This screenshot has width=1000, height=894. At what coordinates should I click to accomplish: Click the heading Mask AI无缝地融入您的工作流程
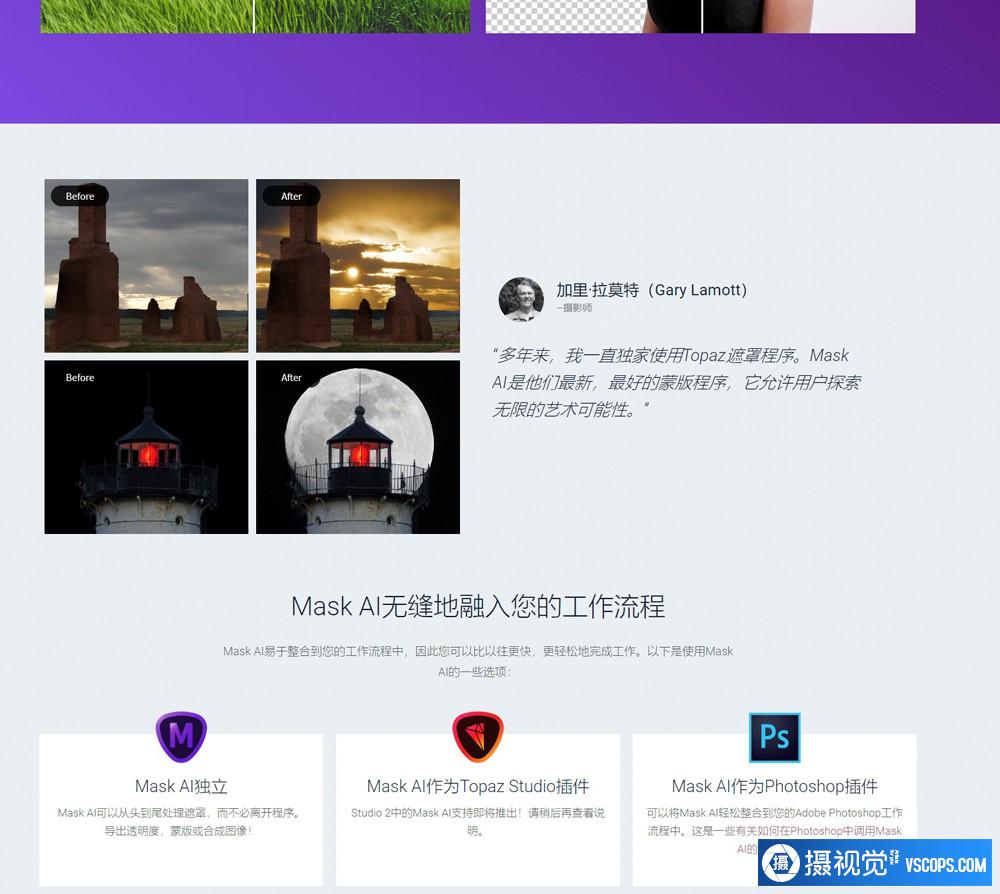[478, 606]
